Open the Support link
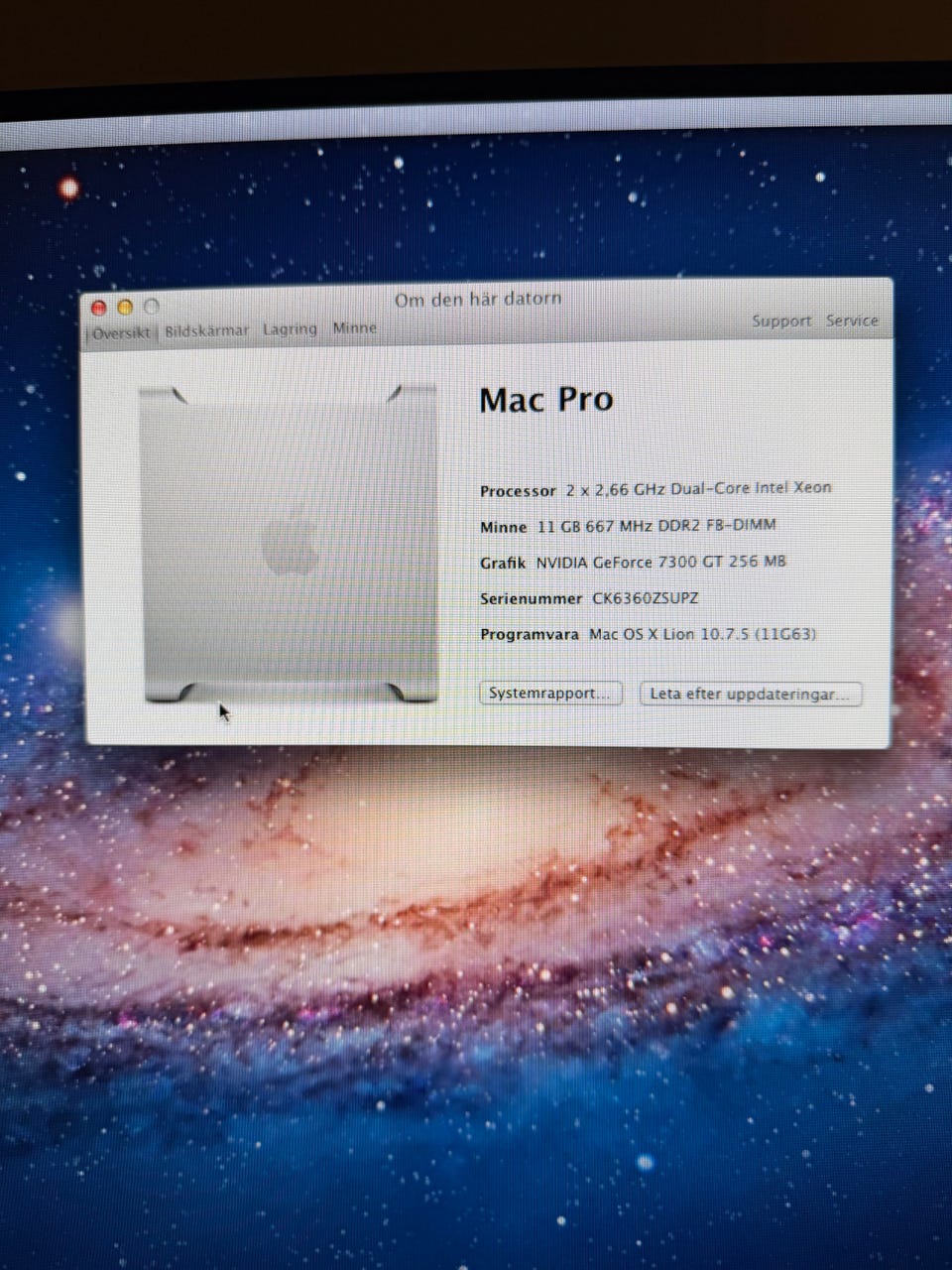 780,320
